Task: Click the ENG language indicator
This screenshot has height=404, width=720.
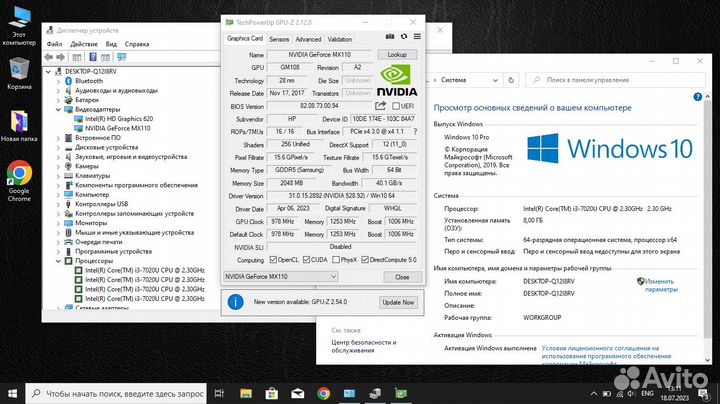Action: pyautogui.click(x=647, y=393)
